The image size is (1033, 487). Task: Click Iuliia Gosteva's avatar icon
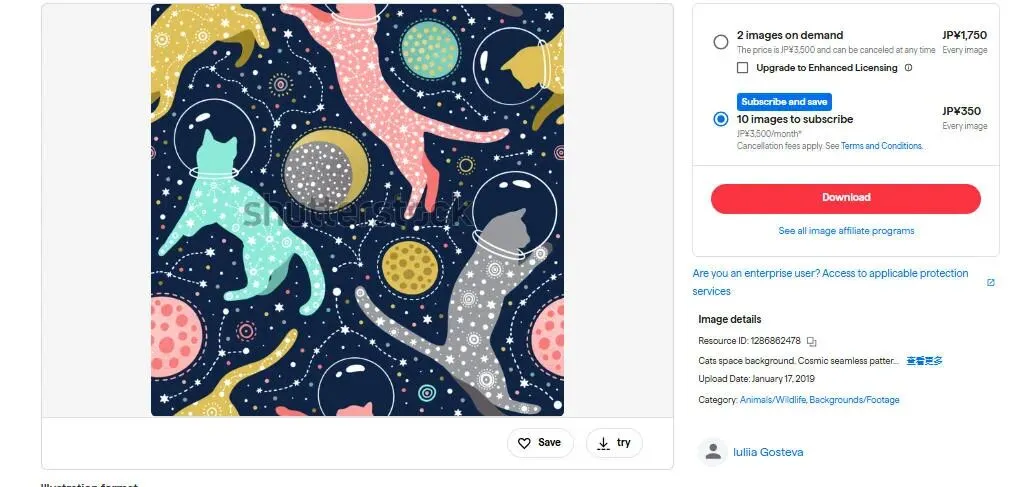point(712,452)
